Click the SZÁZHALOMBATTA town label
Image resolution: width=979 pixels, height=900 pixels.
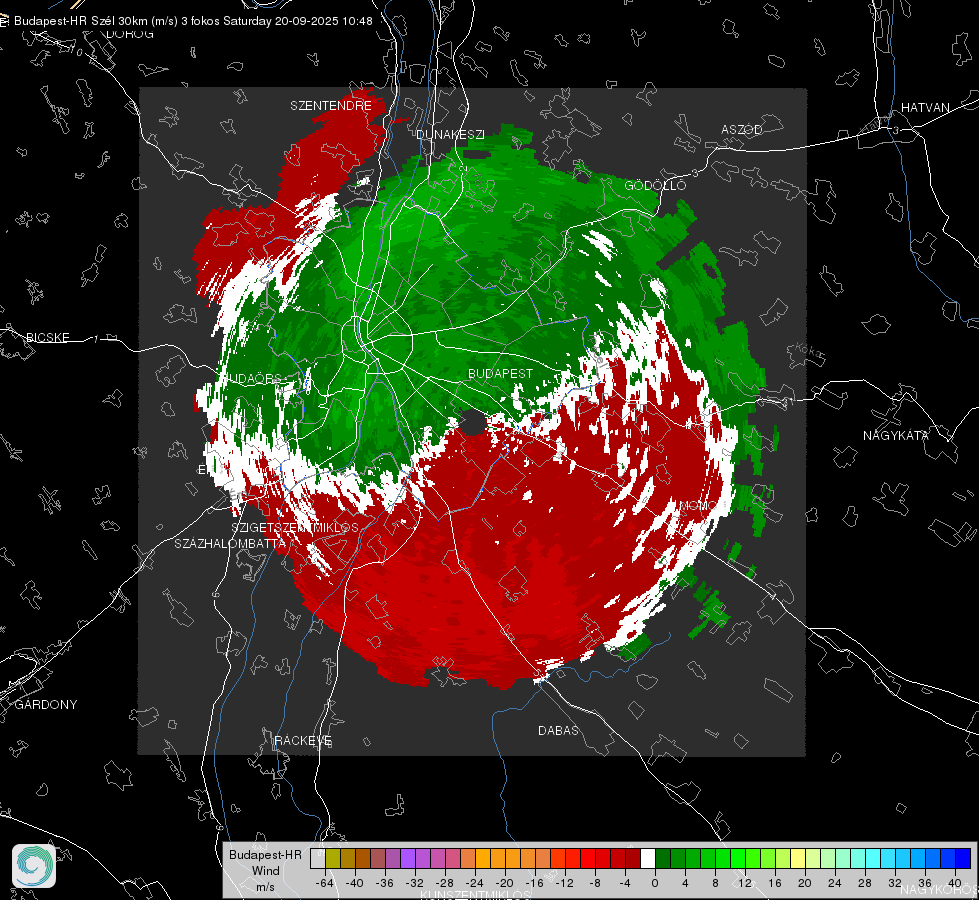coord(230,543)
